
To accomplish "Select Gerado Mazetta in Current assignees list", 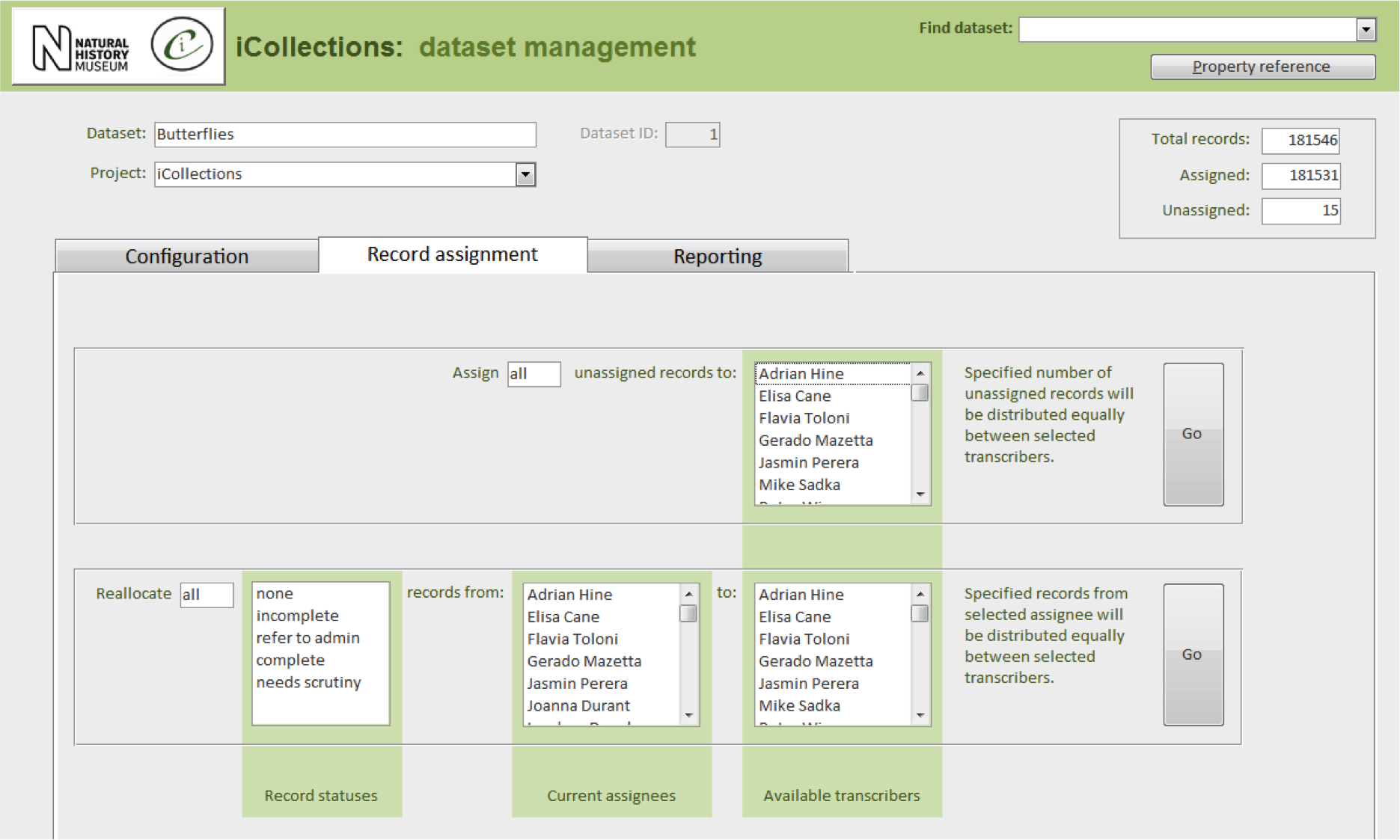I will (602, 661).
